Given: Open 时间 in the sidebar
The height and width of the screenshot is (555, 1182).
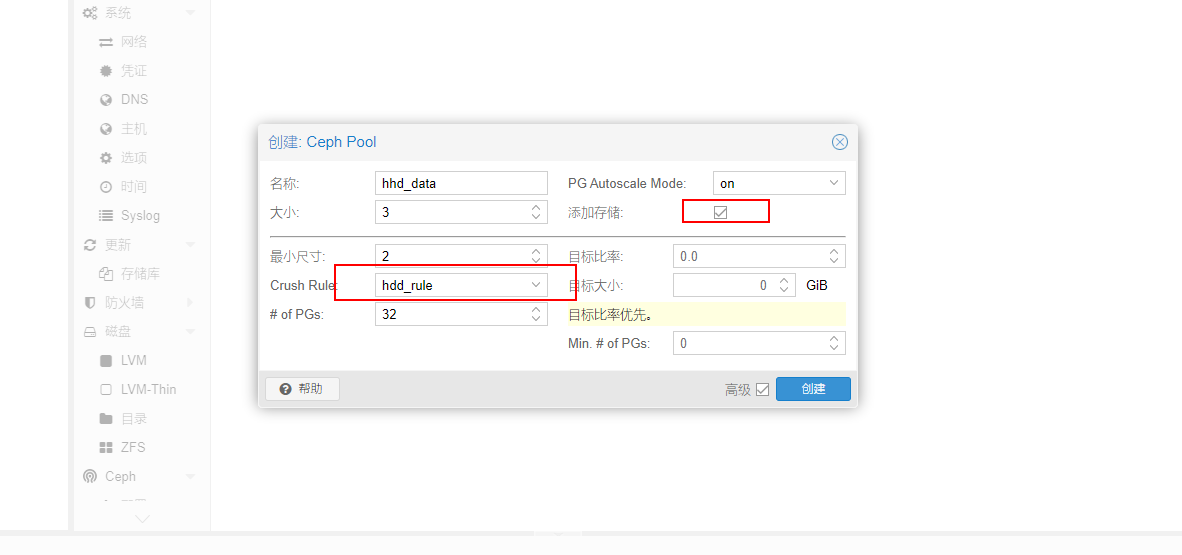Looking at the screenshot, I should click(134, 186).
